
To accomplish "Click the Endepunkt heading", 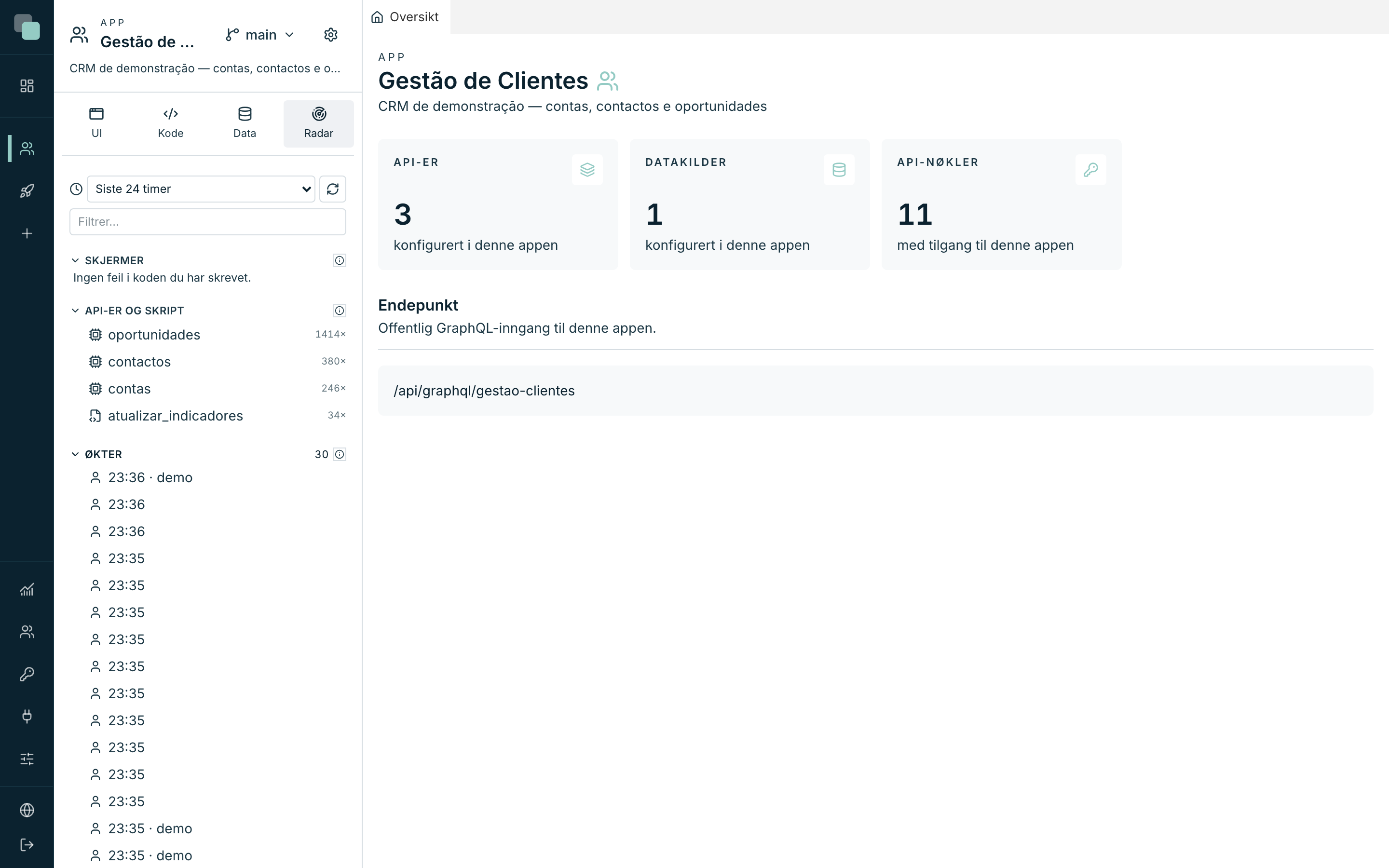I will (x=418, y=305).
